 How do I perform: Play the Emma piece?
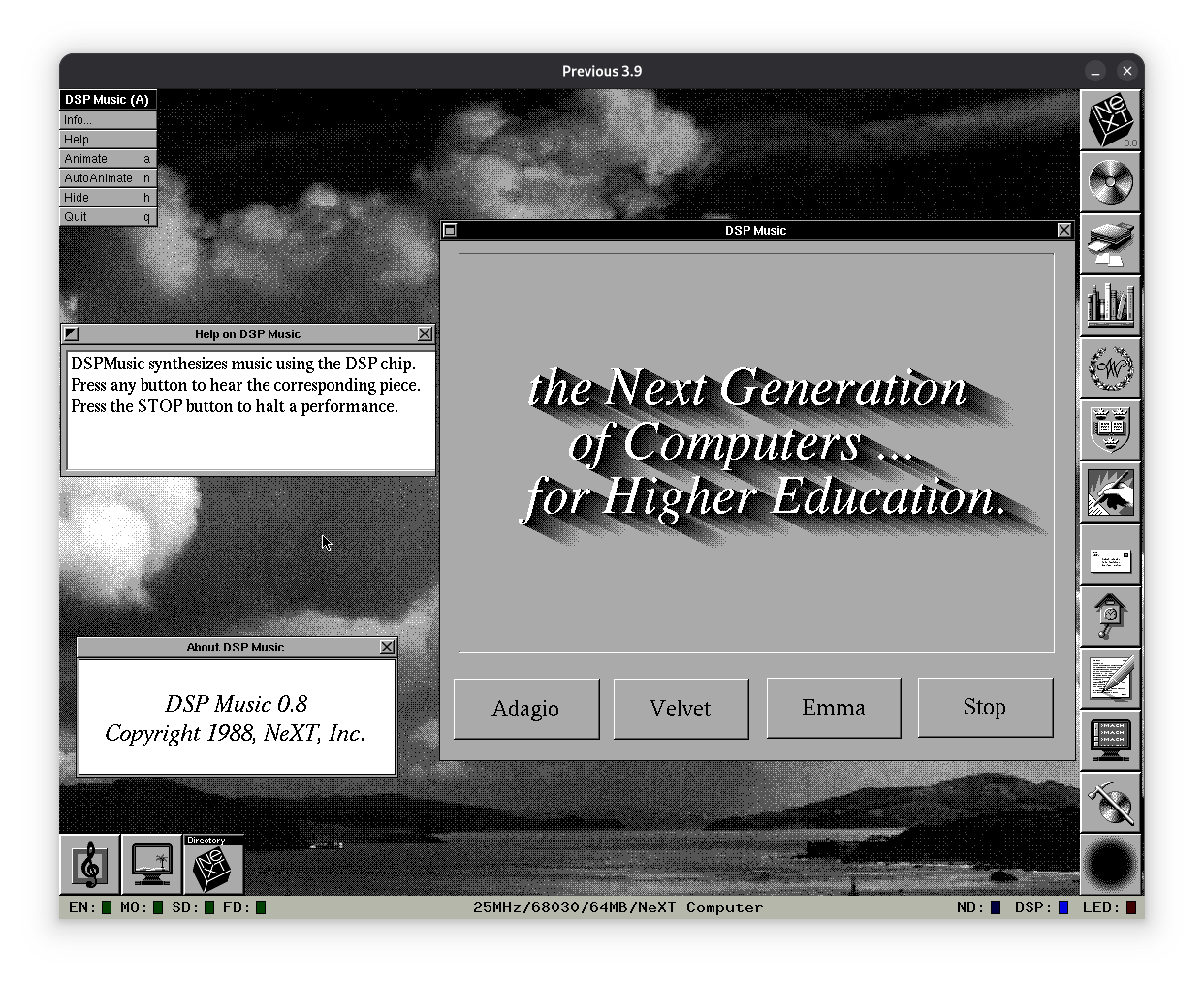pos(834,709)
